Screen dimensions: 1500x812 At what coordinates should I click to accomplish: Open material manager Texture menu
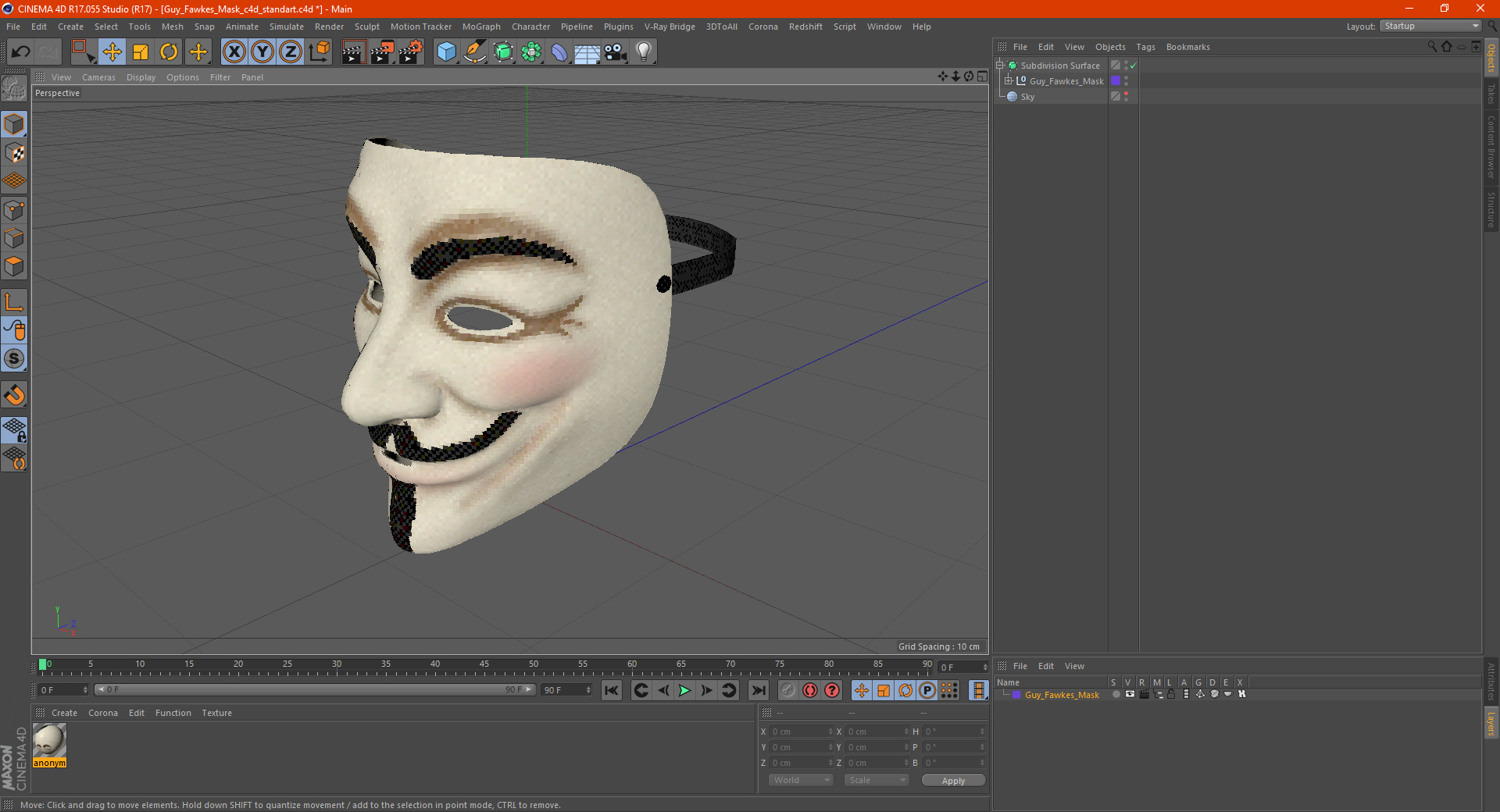coord(216,713)
